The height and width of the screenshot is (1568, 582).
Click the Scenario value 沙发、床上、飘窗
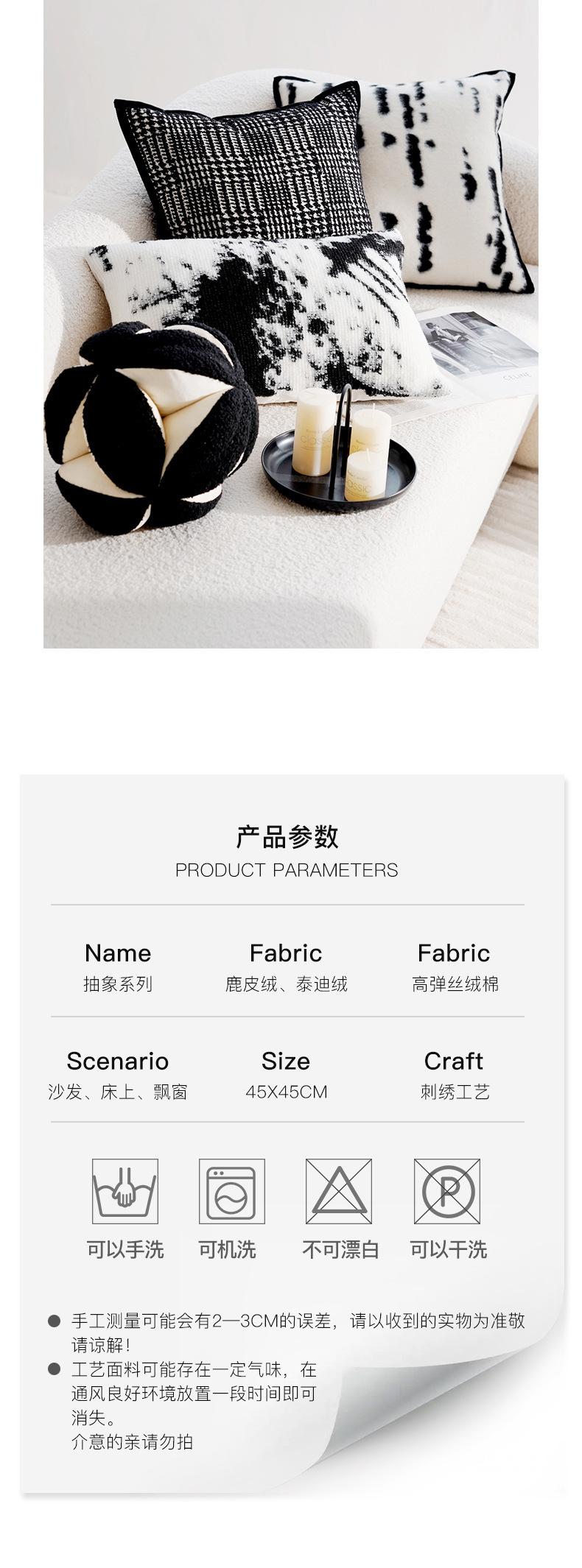118,1092
